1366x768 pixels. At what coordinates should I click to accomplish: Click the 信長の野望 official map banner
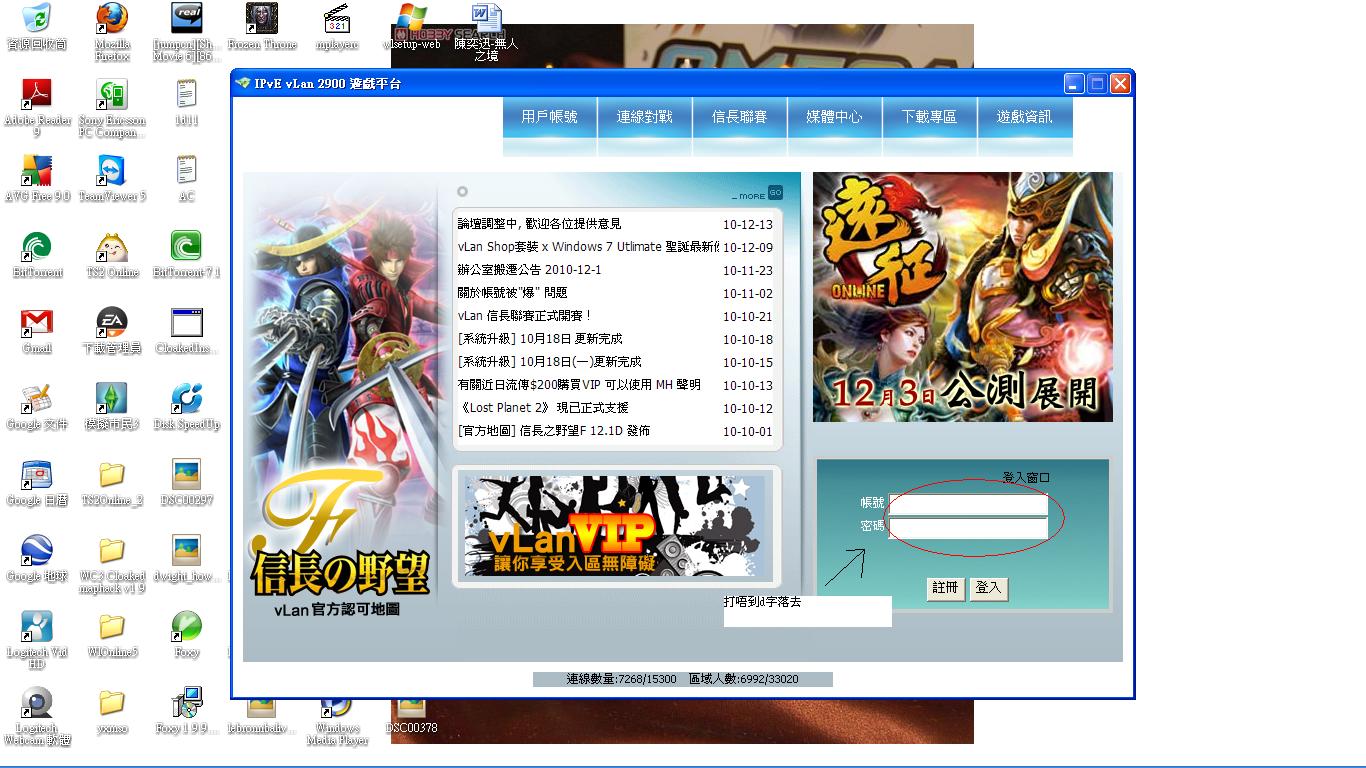[341, 397]
